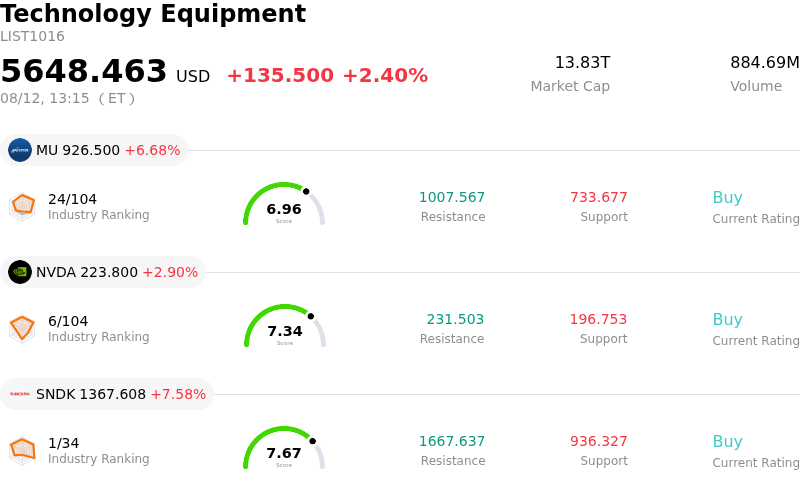Click the Buy rating for MU

click(728, 198)
